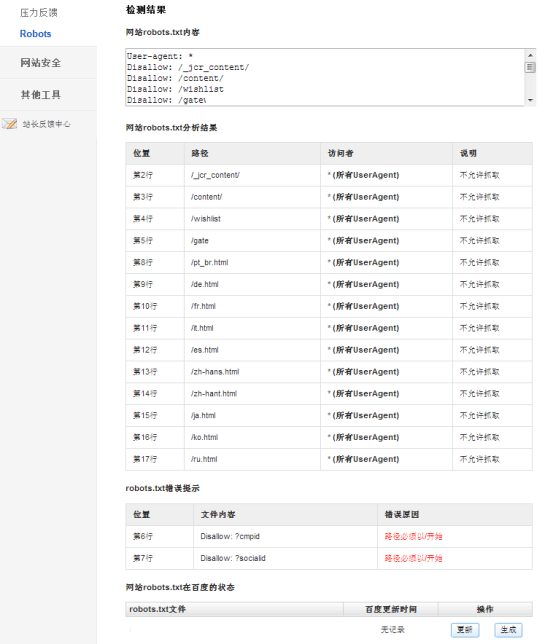545x644 pixels.
Task: Click the 网站robots.txt分析结果 heading
Action: (x=171, y=128)
